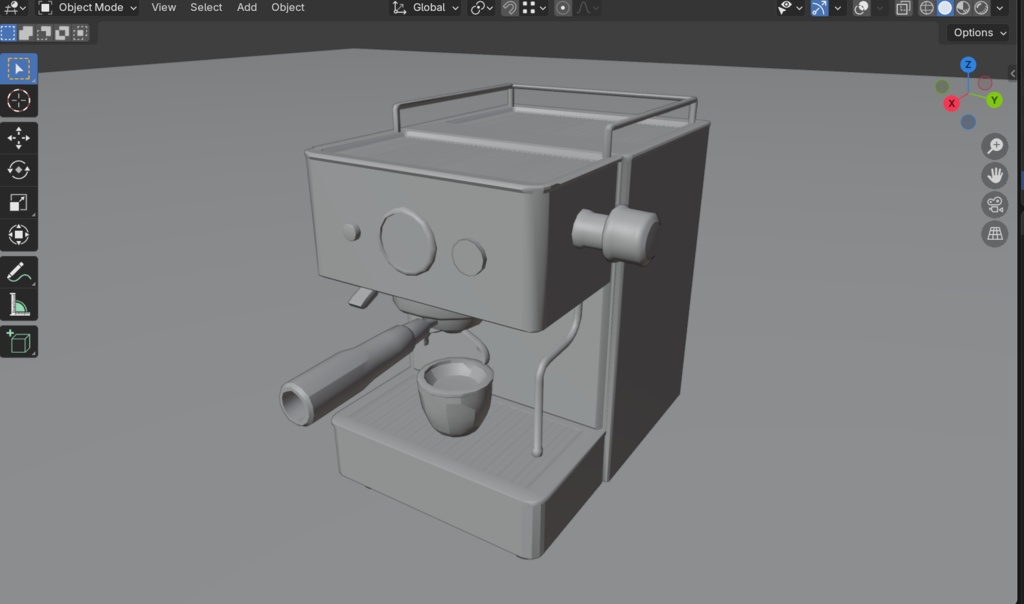The height and width of the screenshot is (604, 1024).
Task: Select the 3D Cursor tool
Action: (x=18, y=100)
